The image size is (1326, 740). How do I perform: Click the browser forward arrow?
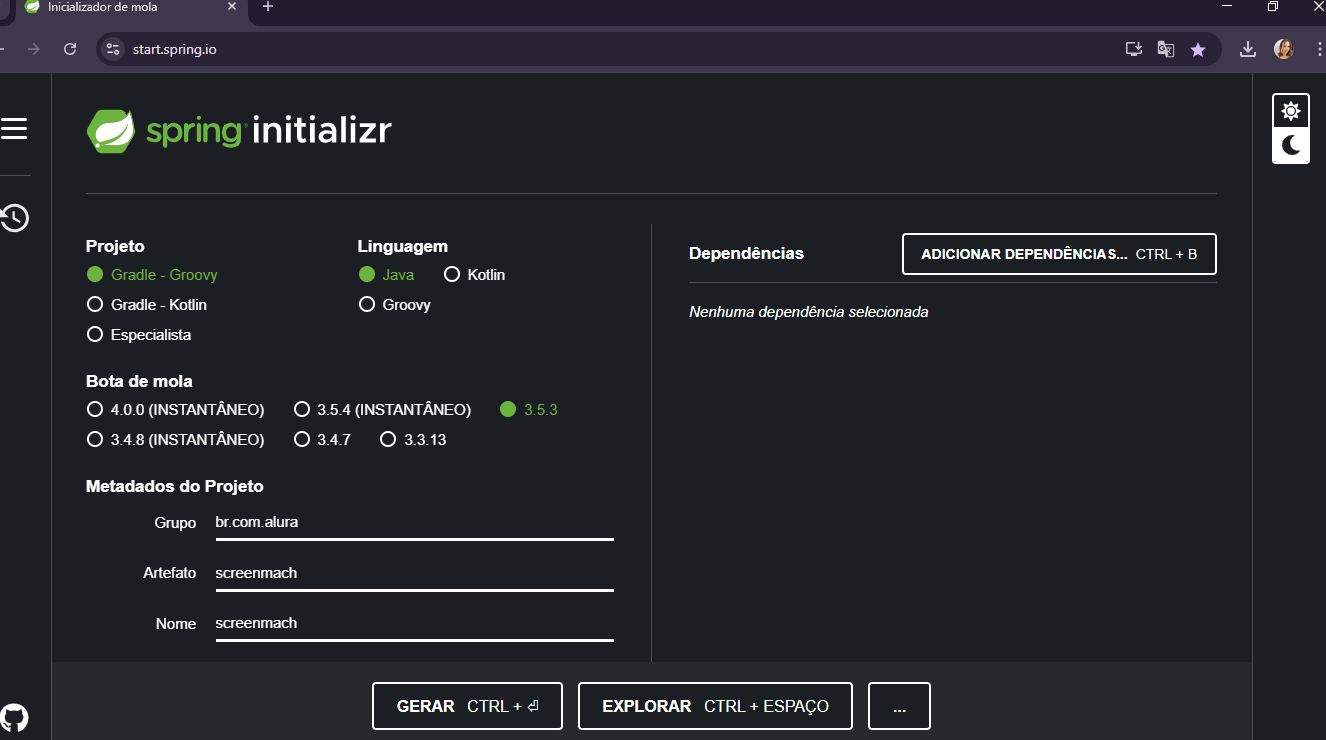pyautogui.click(x=34, y=49)
